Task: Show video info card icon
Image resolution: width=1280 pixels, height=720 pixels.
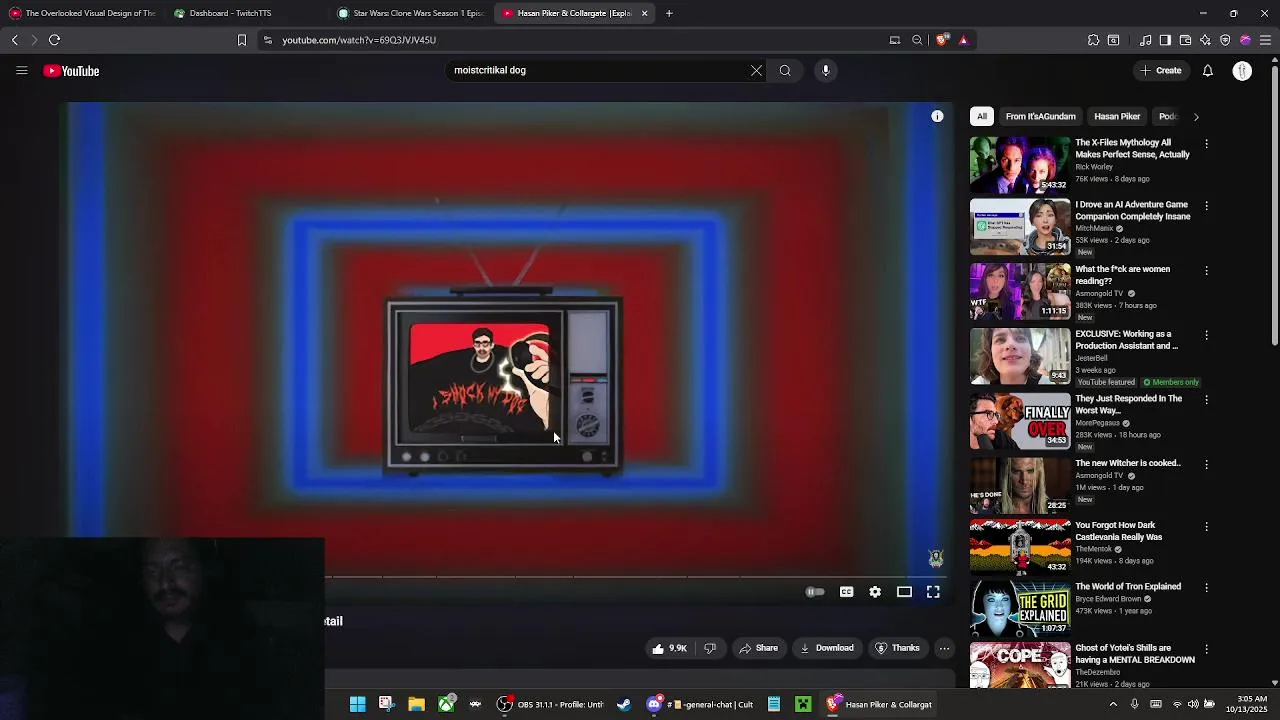Action: tap(937, 116)
